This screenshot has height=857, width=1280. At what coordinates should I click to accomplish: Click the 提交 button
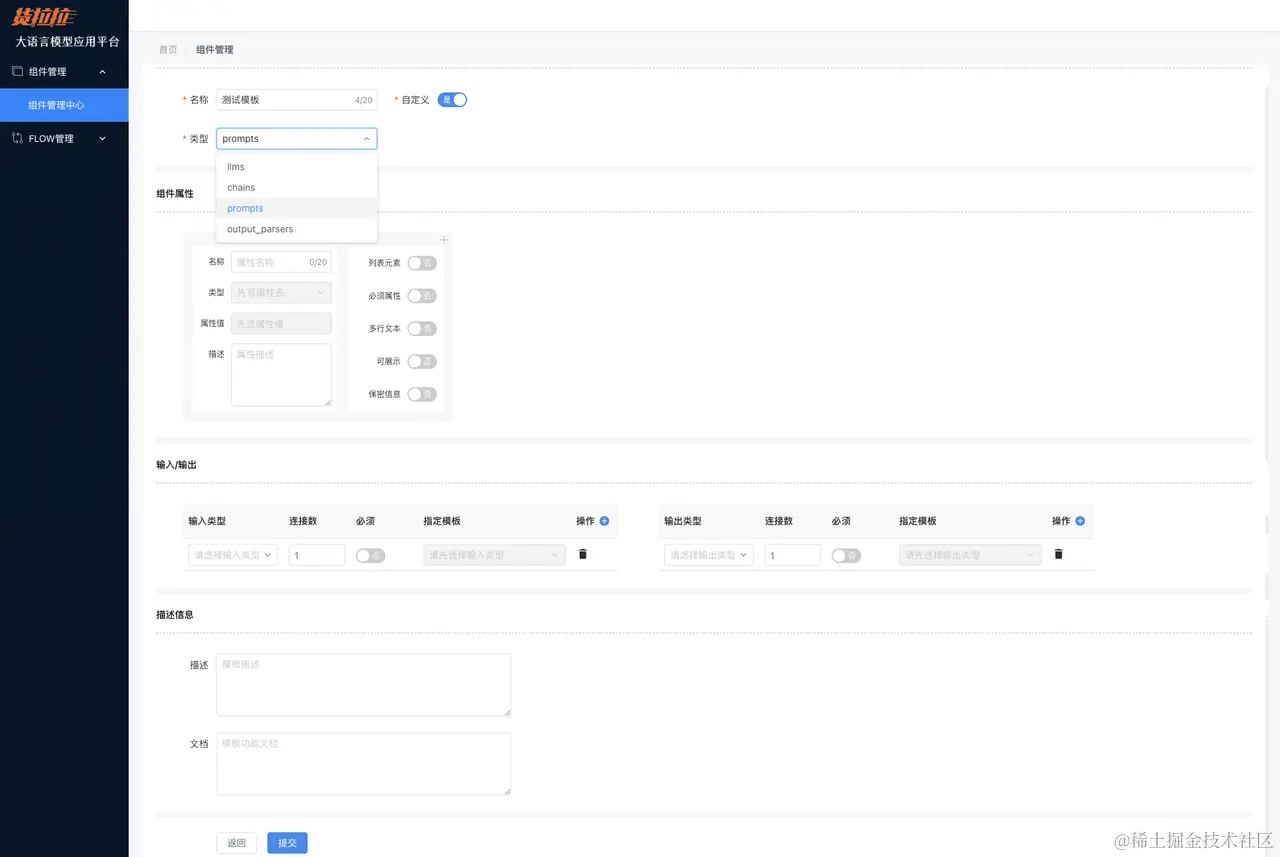(287, 843)
